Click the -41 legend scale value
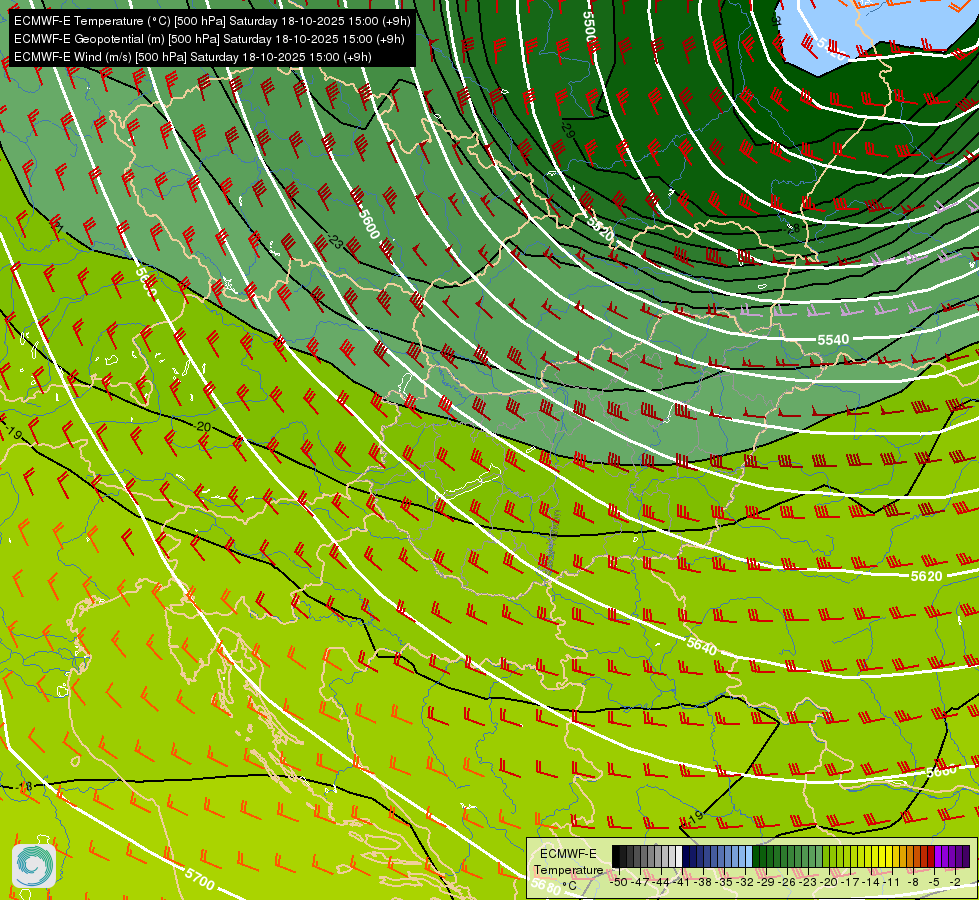This screenshot has height=900, width=979. 681,882
